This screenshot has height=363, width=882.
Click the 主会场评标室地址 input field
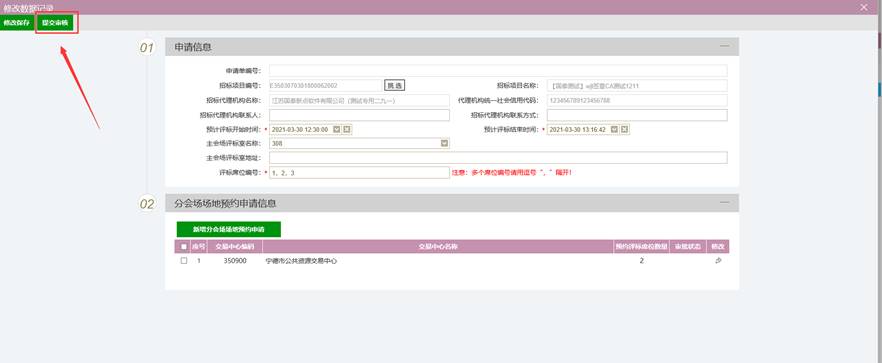(498, 158)
